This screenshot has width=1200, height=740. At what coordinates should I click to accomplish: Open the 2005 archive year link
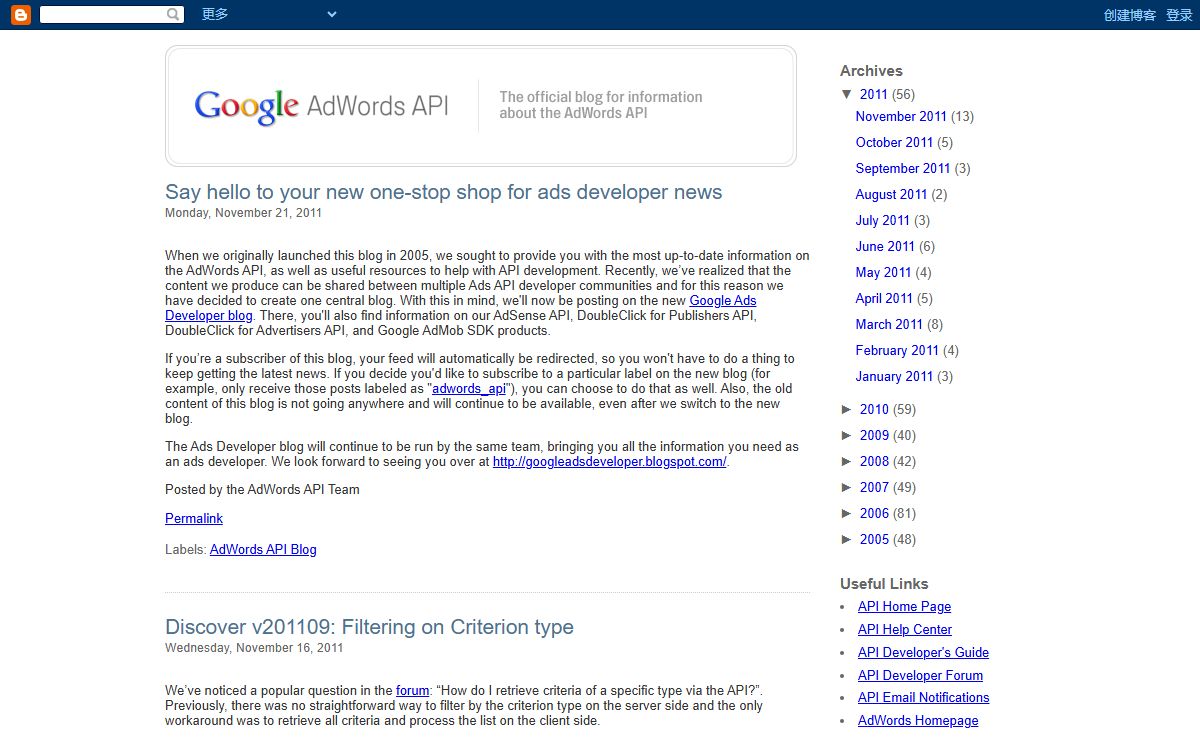(x=874, y=539)
